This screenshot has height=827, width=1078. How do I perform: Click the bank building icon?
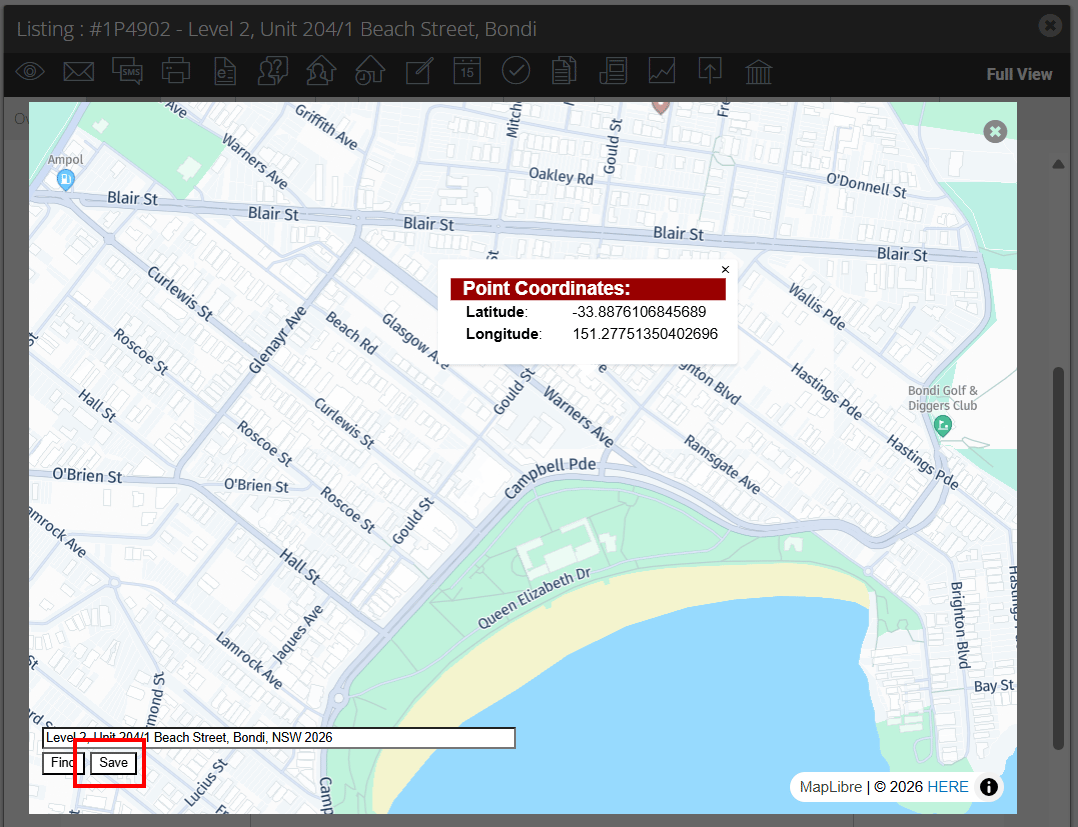pyautogui.click(x=759, y=71)
